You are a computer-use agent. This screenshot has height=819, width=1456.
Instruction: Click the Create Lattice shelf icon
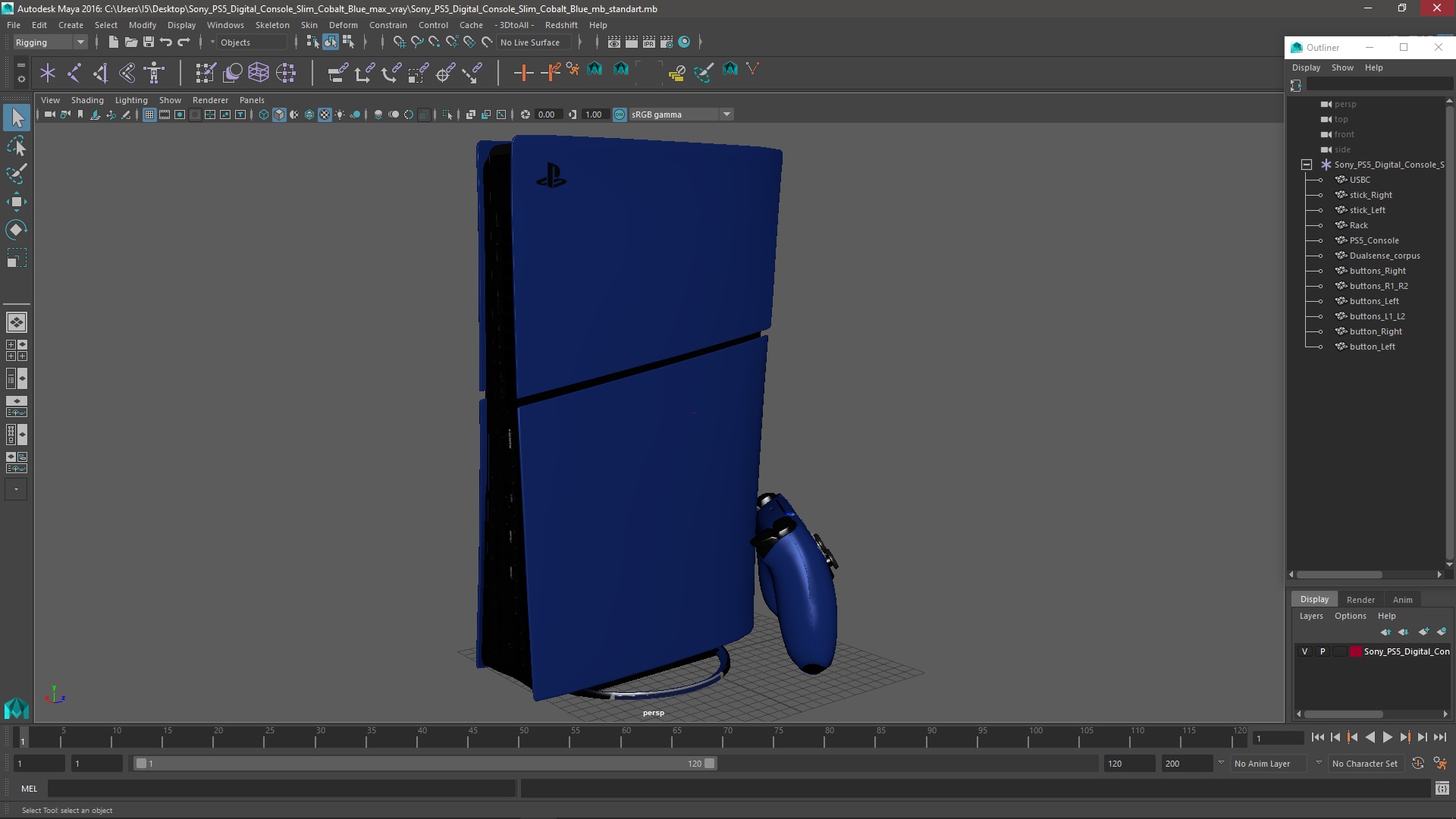(x=259, y=73)
